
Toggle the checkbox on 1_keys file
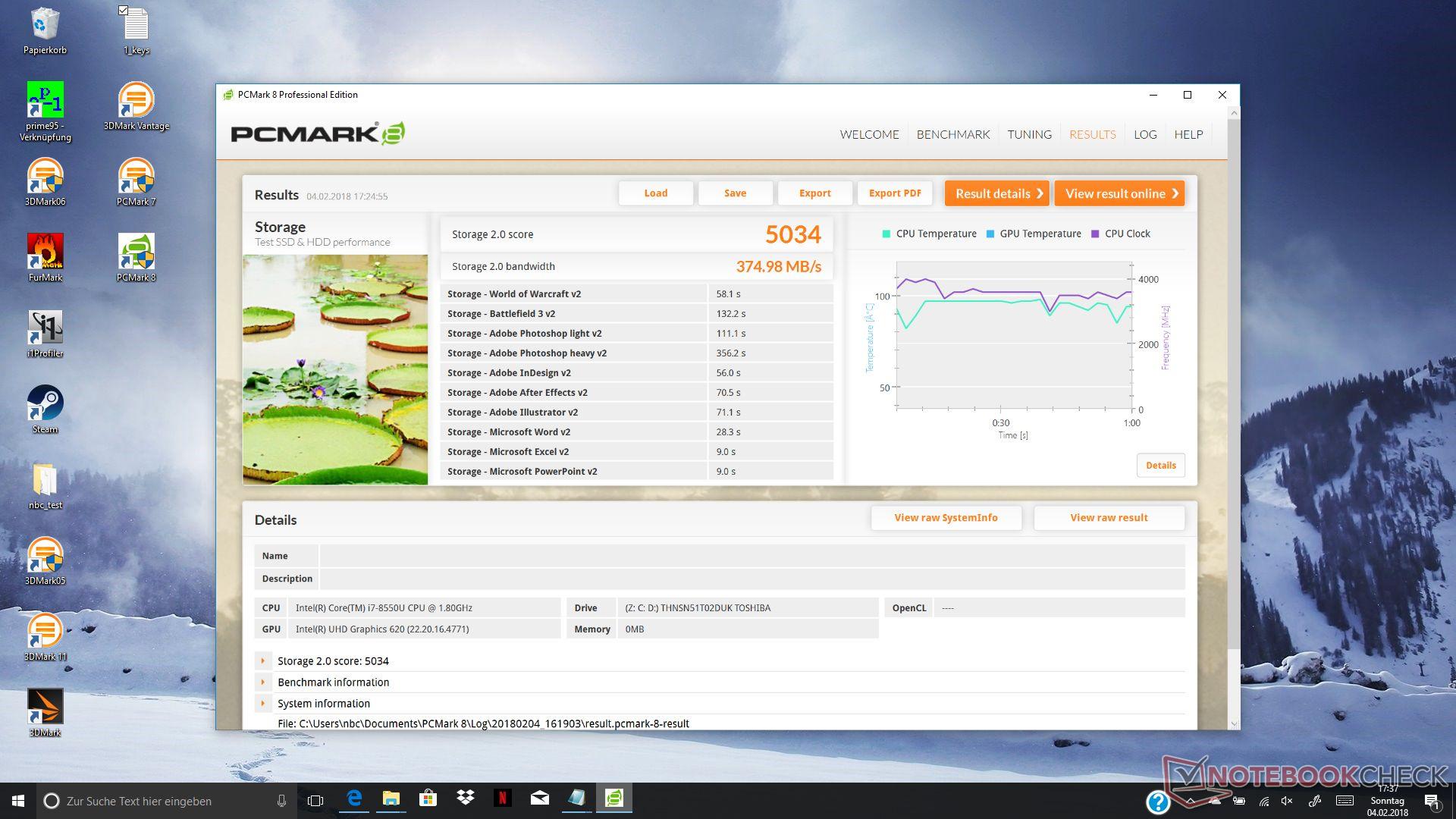[124, 11]
